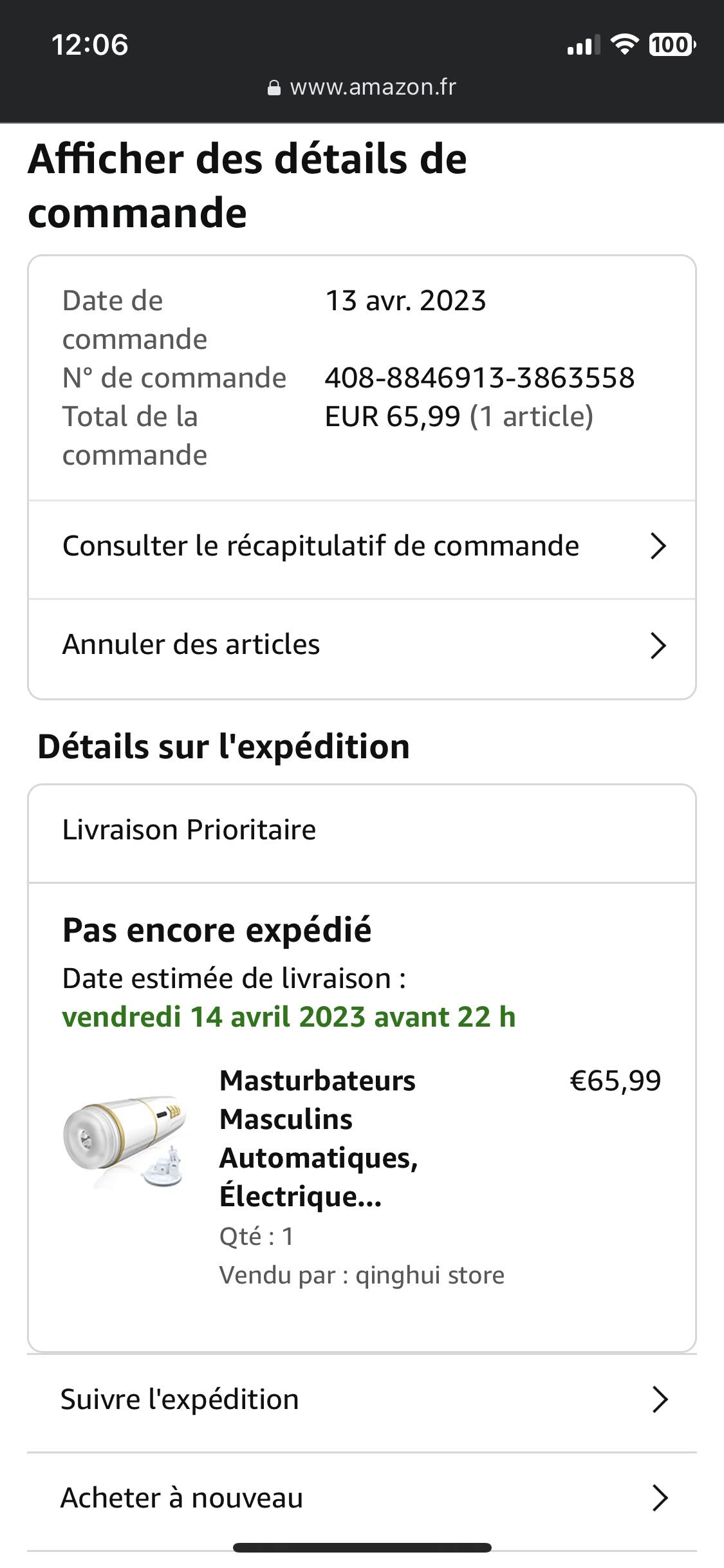Tap chevron beside Acheter à nouveau

(660, 1498)
